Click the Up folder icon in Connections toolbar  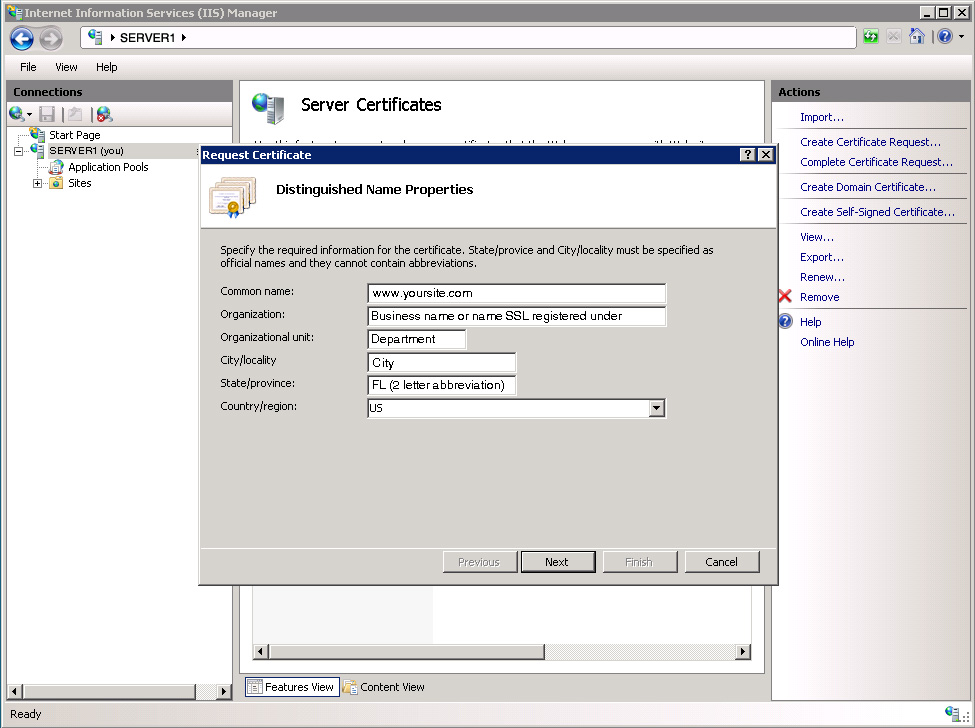coord(75,114)
